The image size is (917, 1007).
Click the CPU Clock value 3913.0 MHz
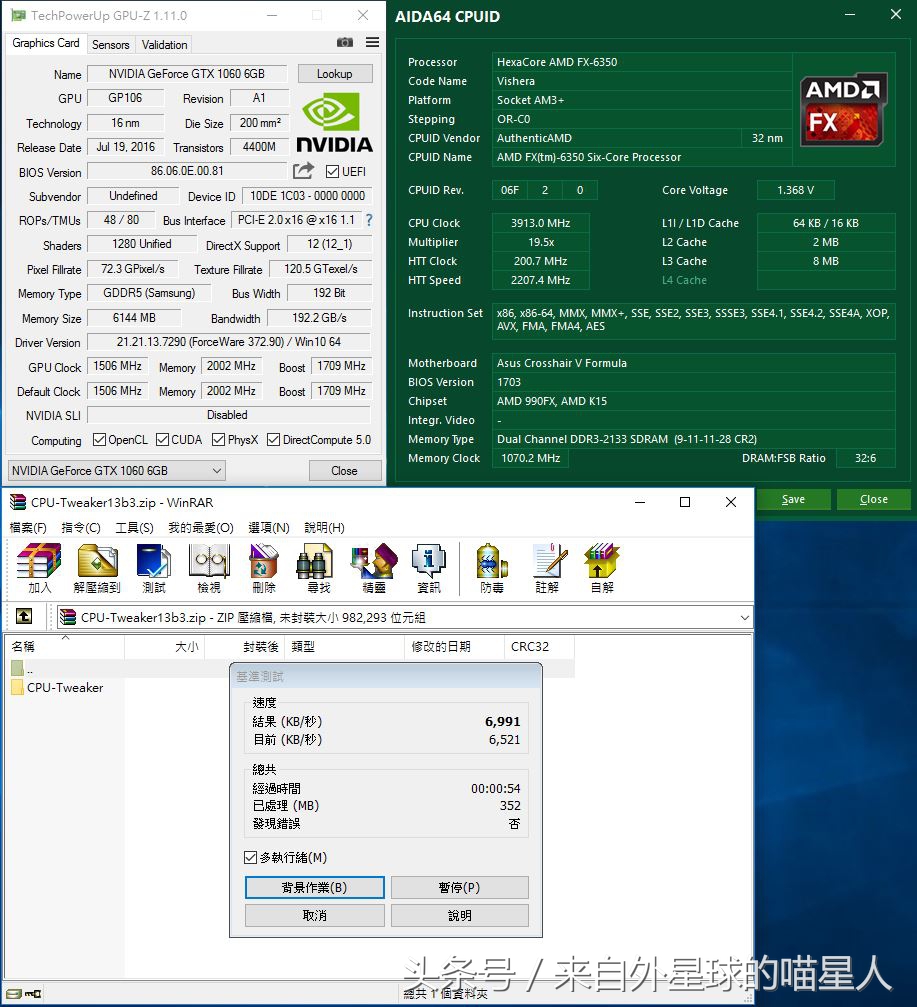click(541, 223)
